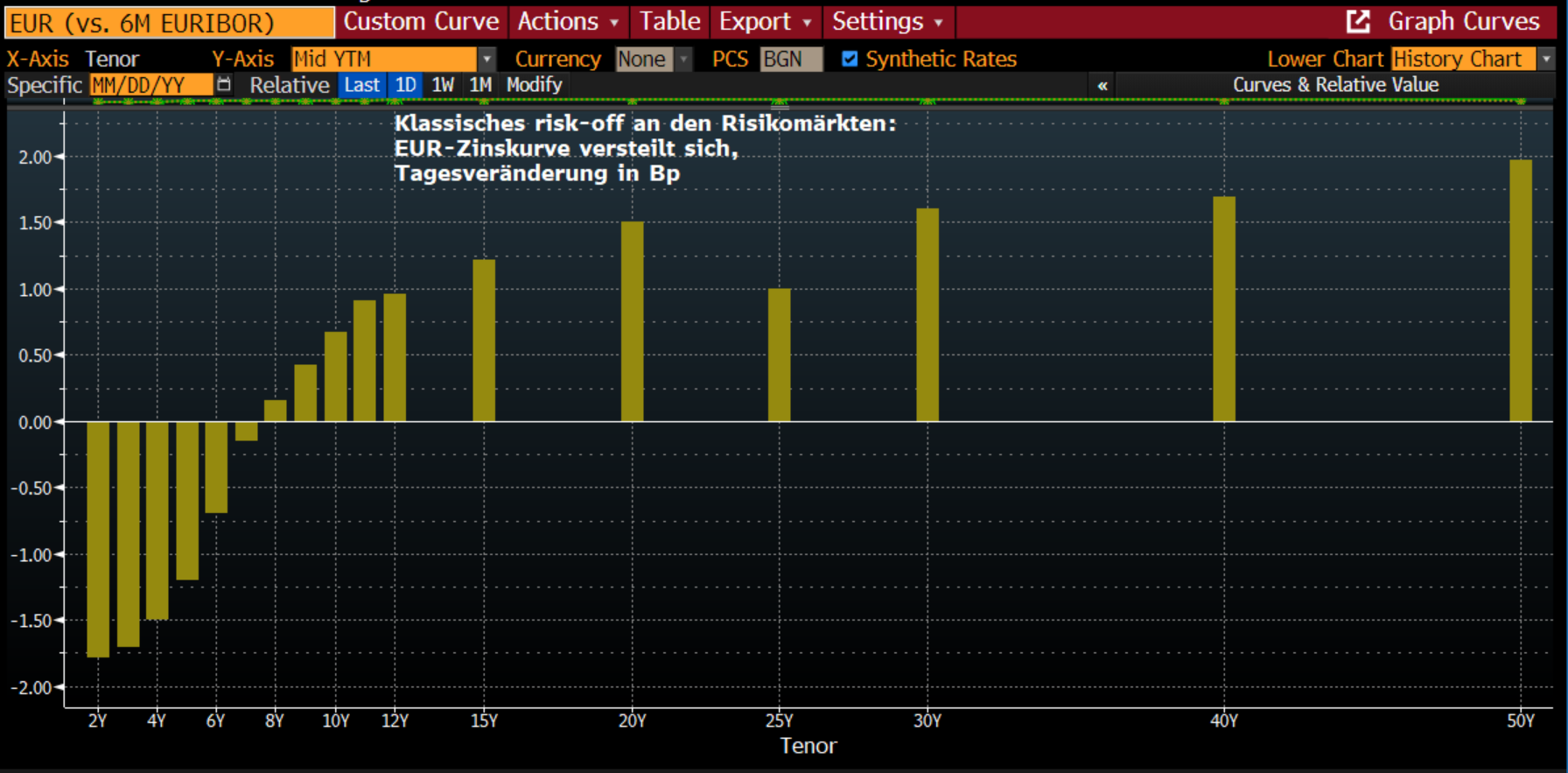Image resolution: width=1568 pixels, height=773 pixels.
Task: Collapse panel with the double chevron icon
Action: [1102, 86]
